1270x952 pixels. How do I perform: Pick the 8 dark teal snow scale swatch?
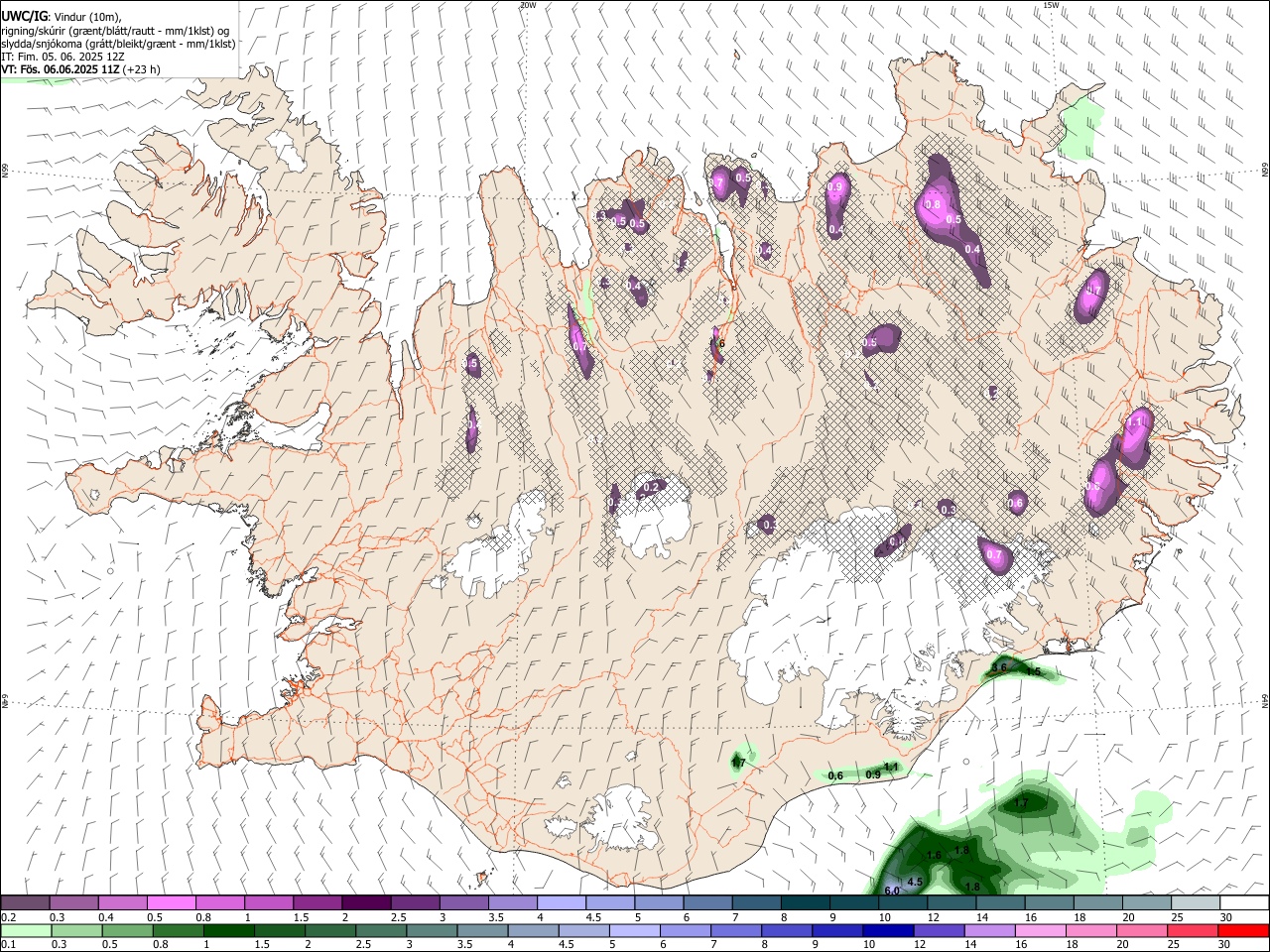click(x=805, y=903)
